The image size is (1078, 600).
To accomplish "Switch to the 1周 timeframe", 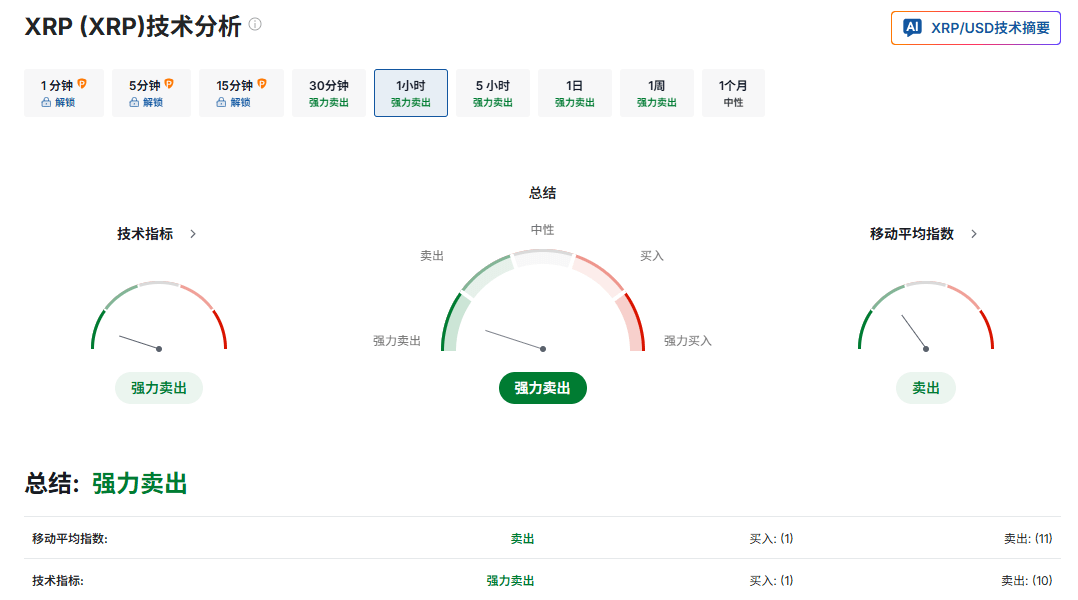I will pos(657,93).
